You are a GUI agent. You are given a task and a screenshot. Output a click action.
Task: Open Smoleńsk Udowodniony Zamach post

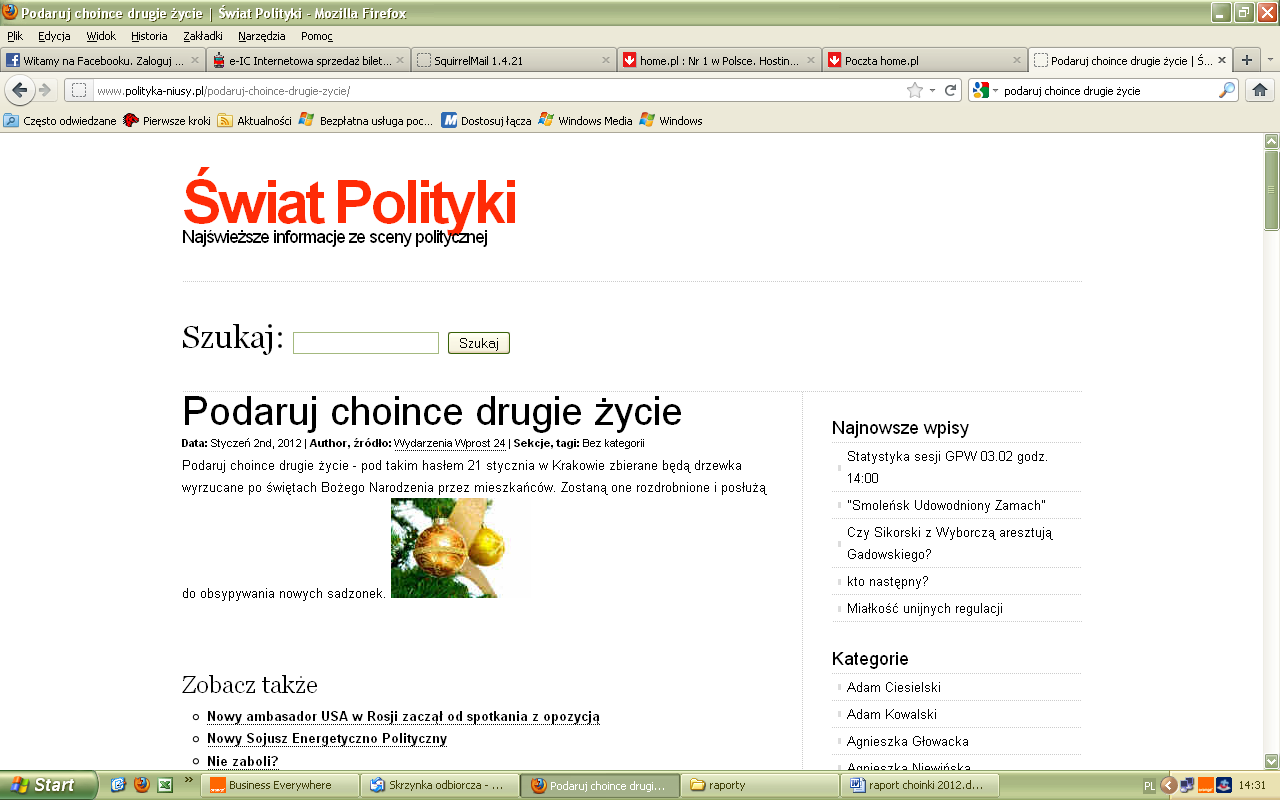946,505
